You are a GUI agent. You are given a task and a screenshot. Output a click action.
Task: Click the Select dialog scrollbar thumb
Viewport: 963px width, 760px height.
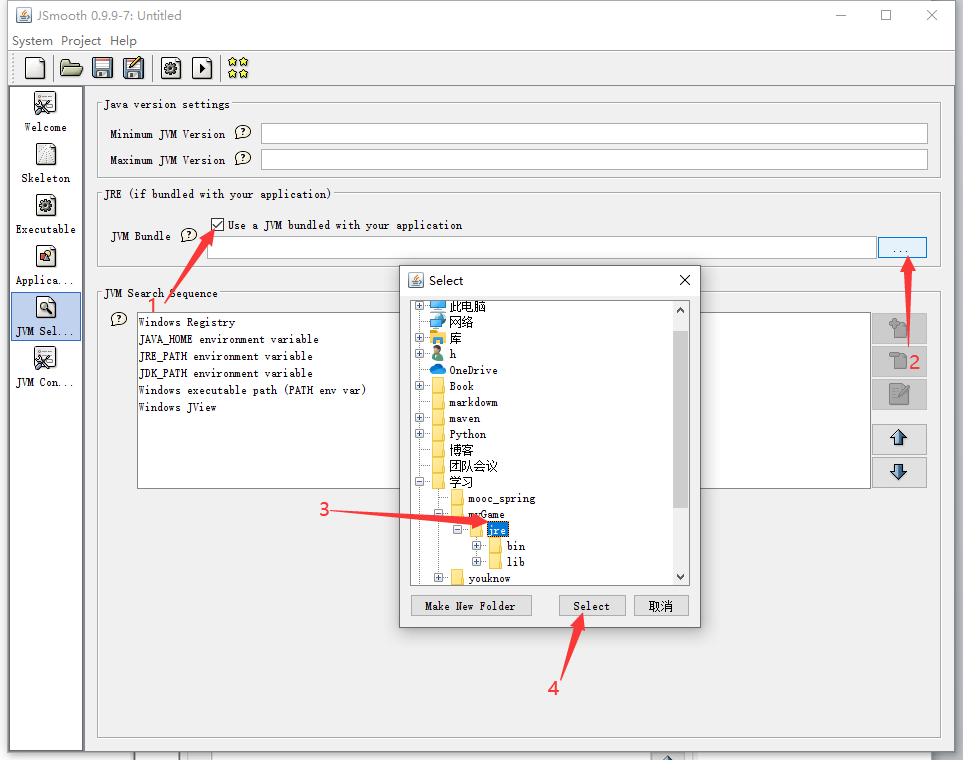(680, 419)
